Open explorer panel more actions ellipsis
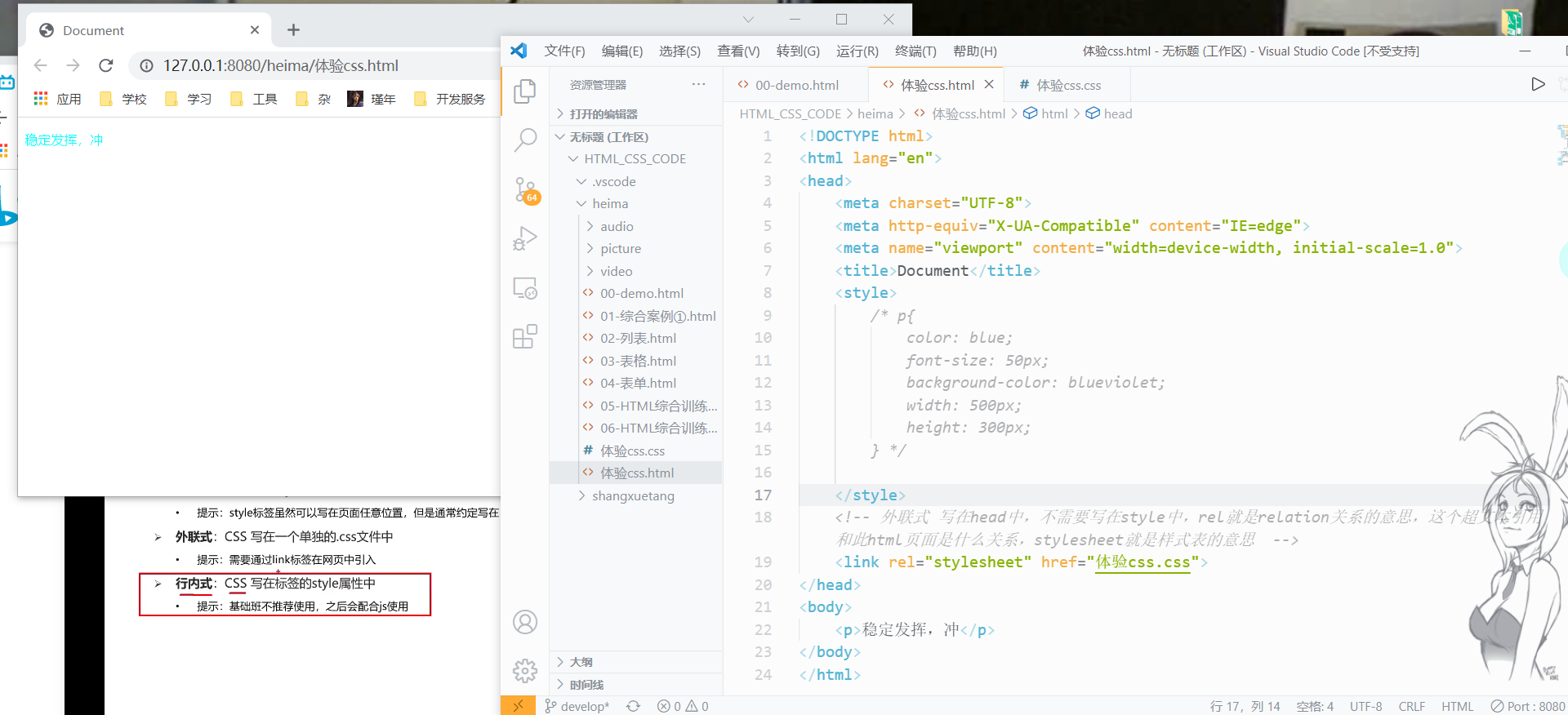 tap(698, 84)
